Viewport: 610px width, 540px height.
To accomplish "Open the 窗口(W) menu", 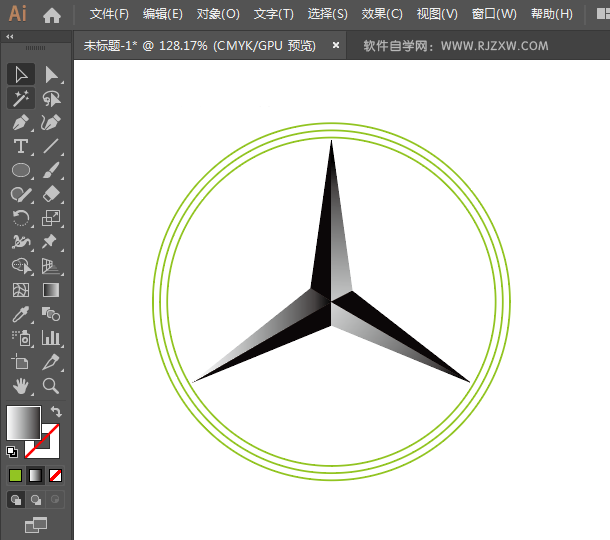I will pos(494,14).
